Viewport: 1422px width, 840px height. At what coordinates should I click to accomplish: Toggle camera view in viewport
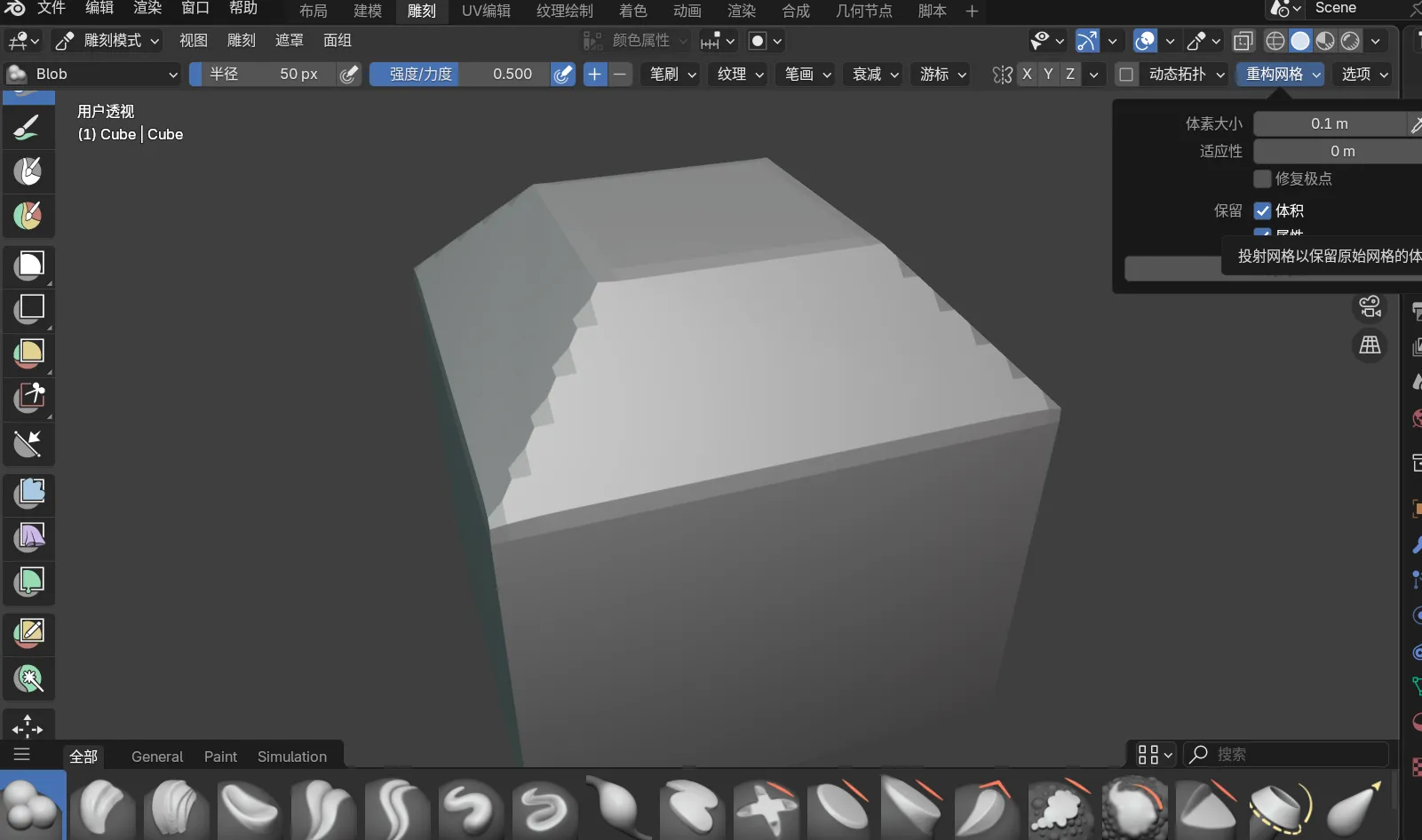[1370, 307]
